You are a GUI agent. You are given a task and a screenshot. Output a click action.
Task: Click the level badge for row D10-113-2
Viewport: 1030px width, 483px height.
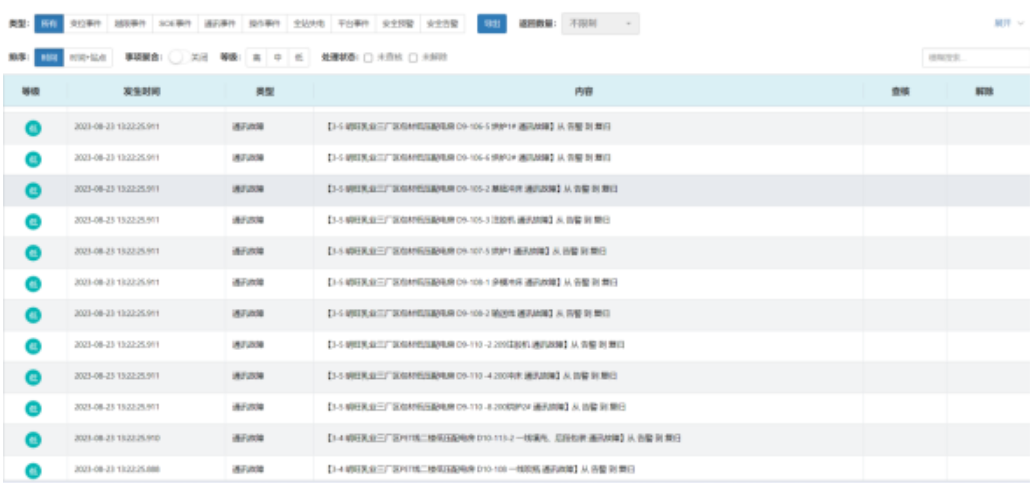pos(33,439)
